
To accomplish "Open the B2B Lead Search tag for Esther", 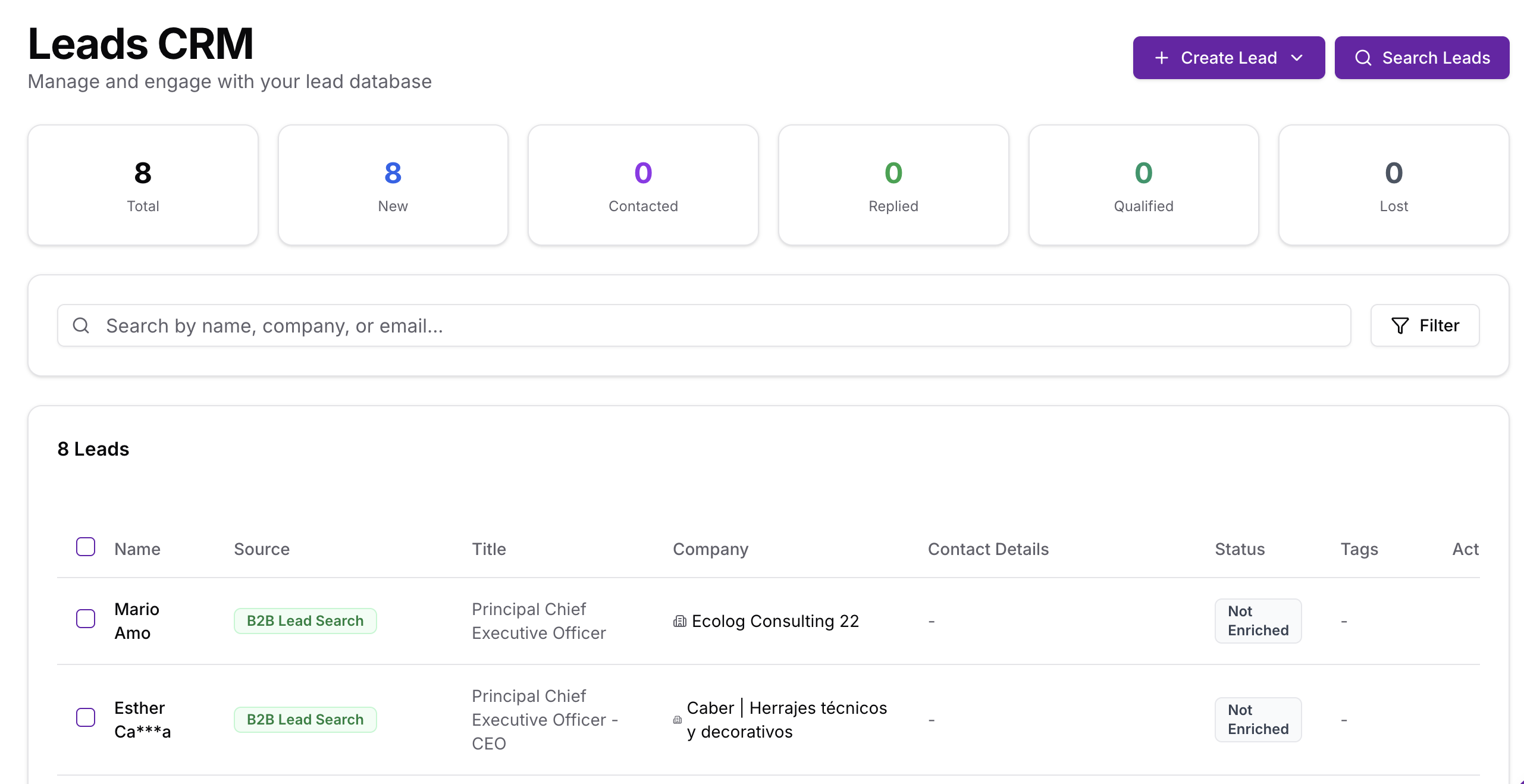I will pos(305,719).
